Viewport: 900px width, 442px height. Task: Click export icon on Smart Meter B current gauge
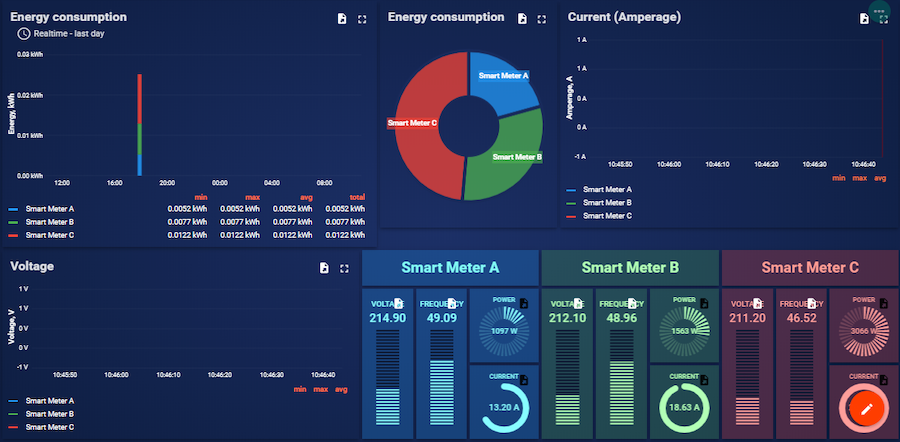(x=704, y=380)
